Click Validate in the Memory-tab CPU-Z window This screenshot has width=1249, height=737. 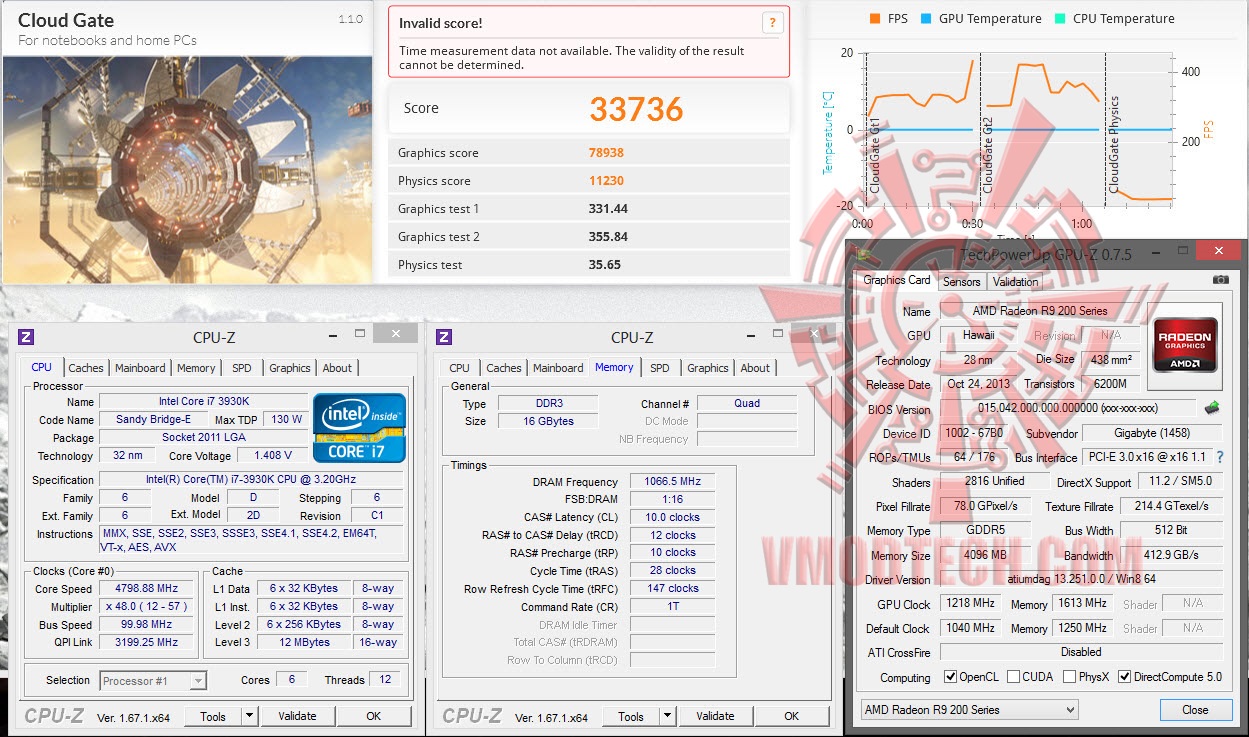[x=715, y=716]
